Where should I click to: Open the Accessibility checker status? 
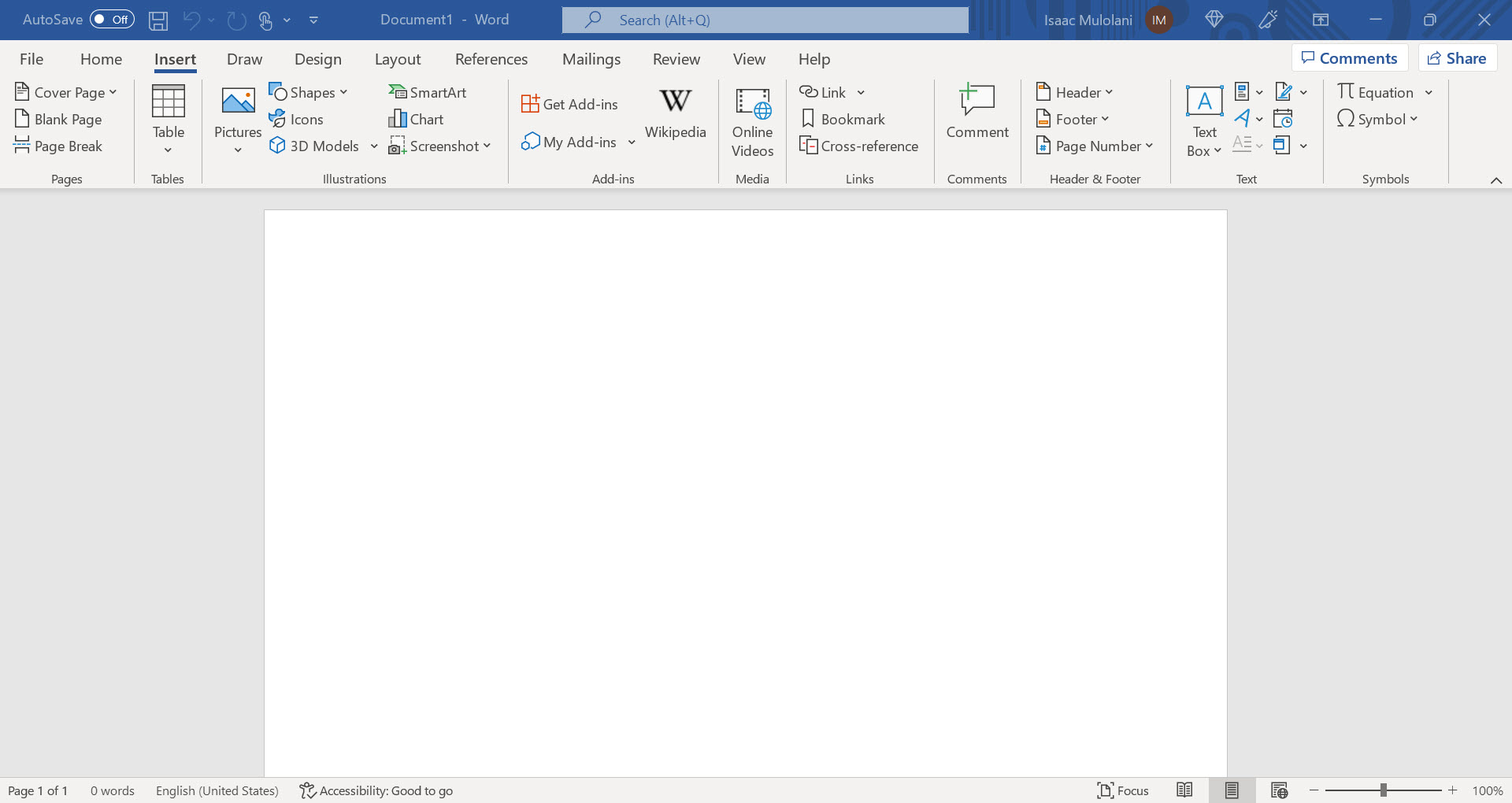[x=376, y=790]
